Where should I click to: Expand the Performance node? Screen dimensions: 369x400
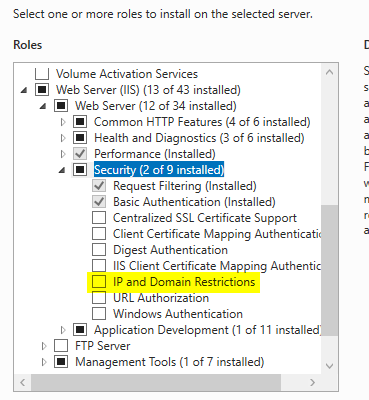[63, 154]
